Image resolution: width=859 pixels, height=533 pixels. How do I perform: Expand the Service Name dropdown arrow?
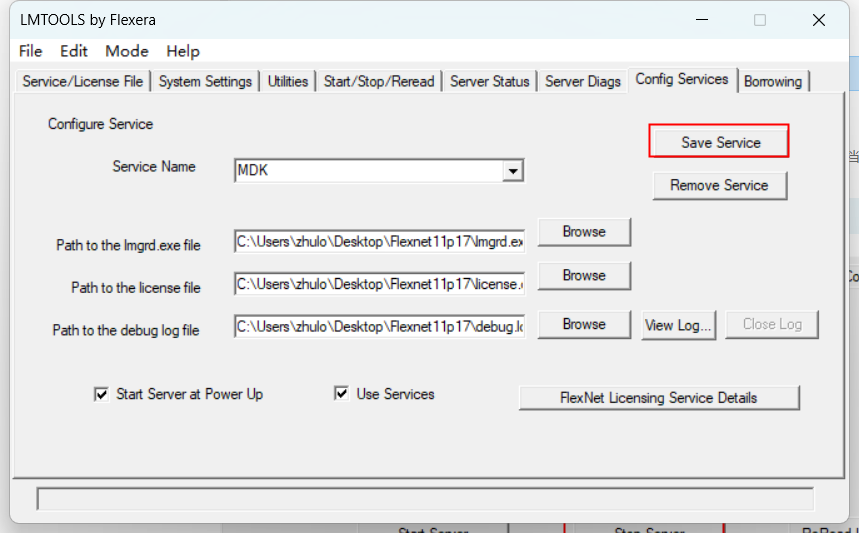[x=513, y=171]
